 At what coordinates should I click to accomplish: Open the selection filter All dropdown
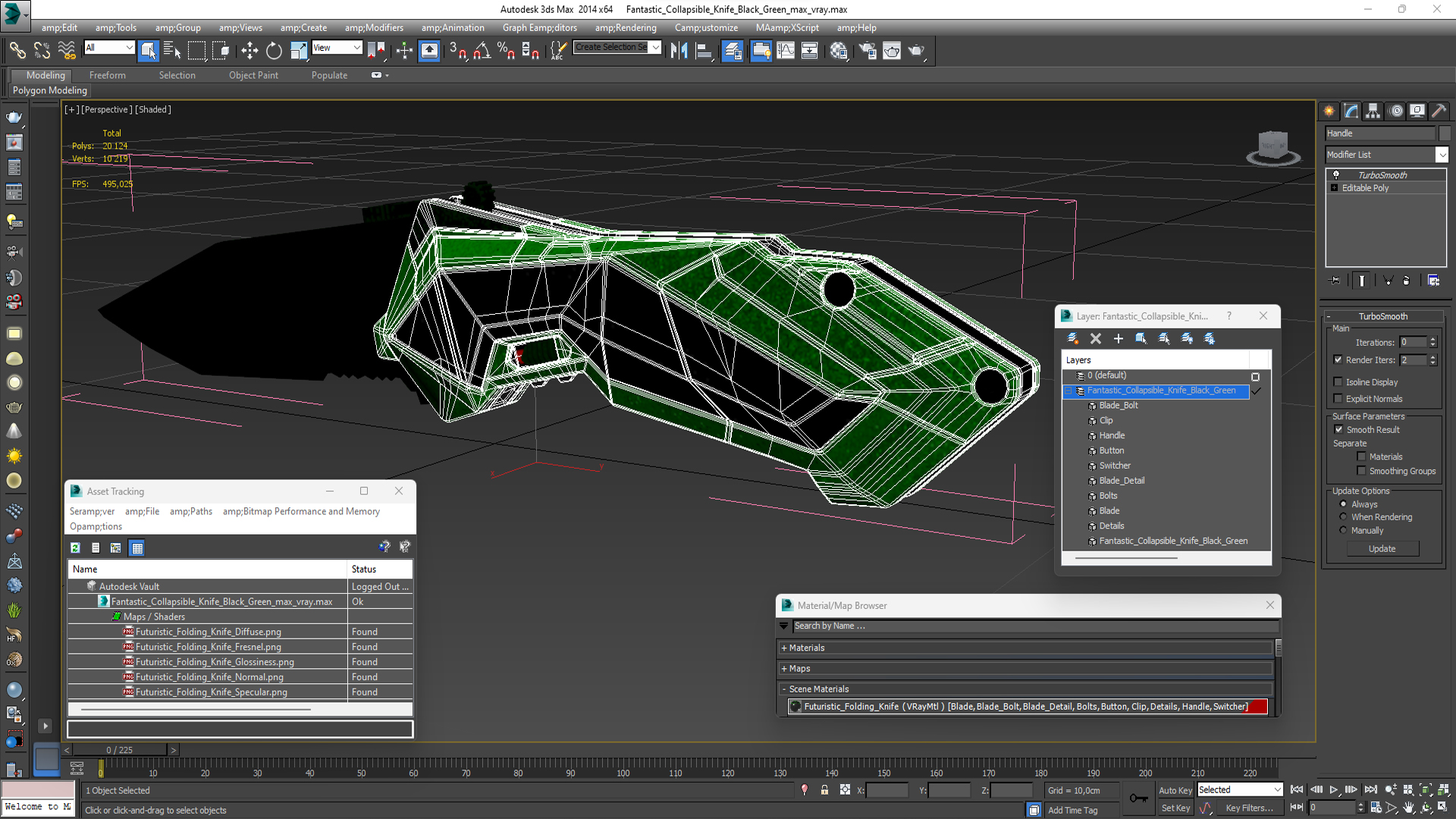click(x=109, y=48)
